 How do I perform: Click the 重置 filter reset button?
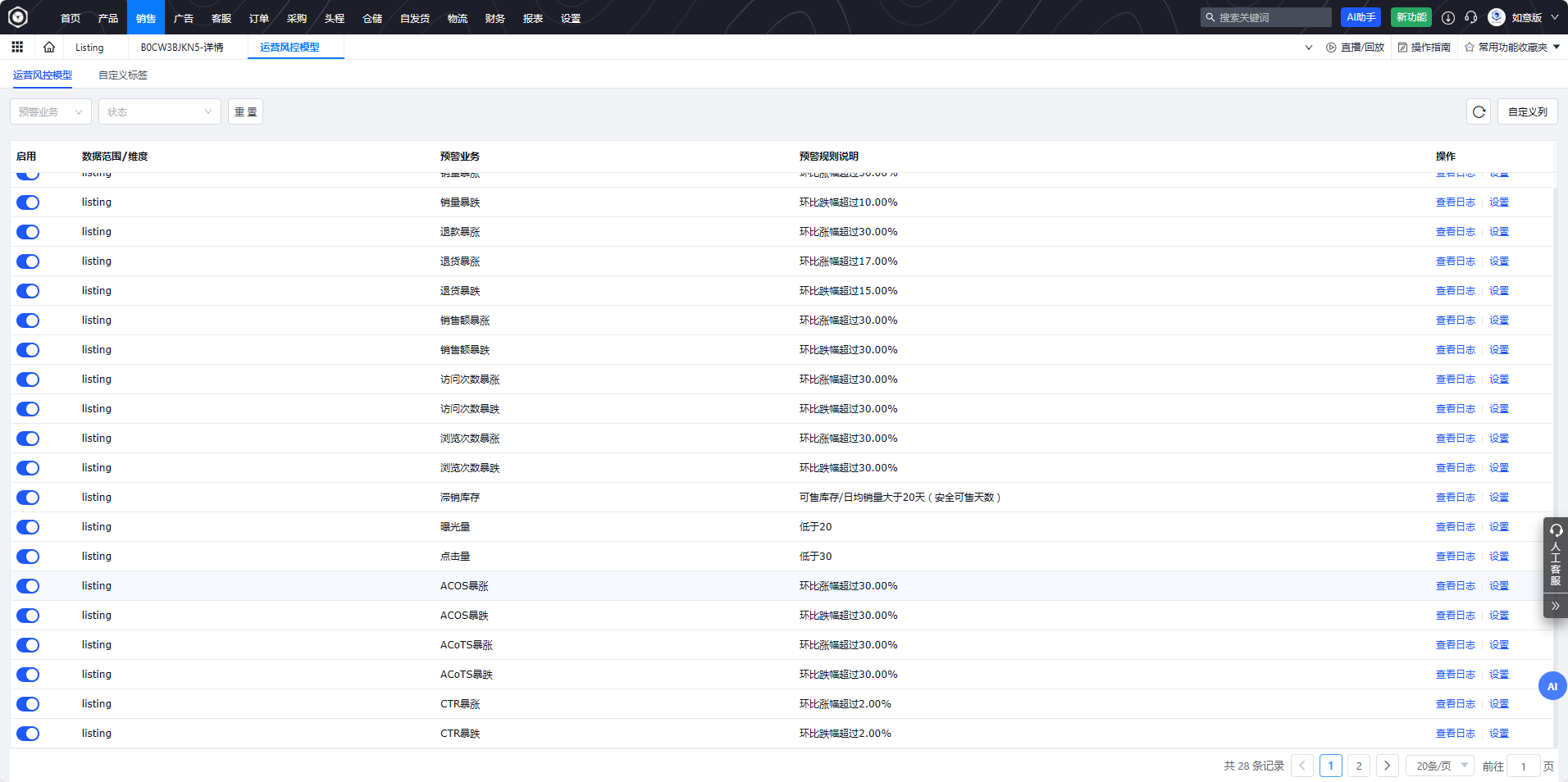(x=245, y=112)
